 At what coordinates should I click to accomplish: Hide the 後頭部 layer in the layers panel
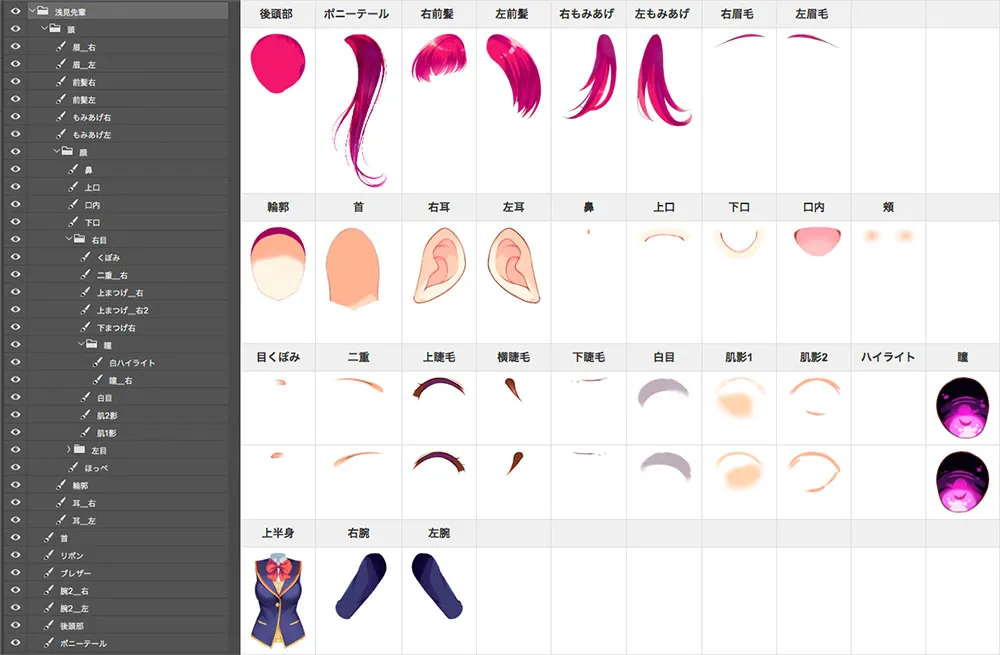pyautogui.click(x=15, y=625)
